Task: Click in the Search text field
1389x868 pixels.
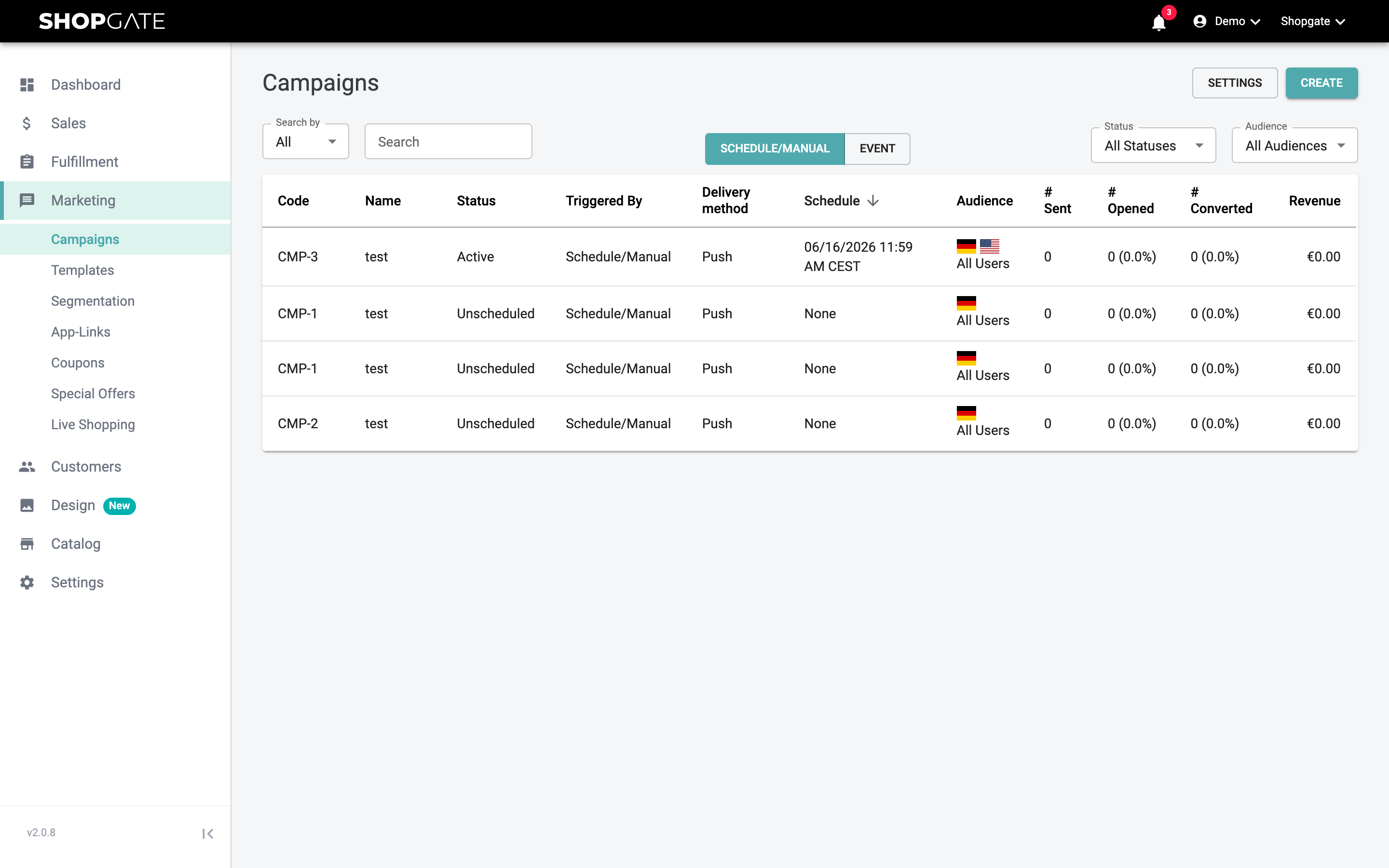Action: (448, 141)
